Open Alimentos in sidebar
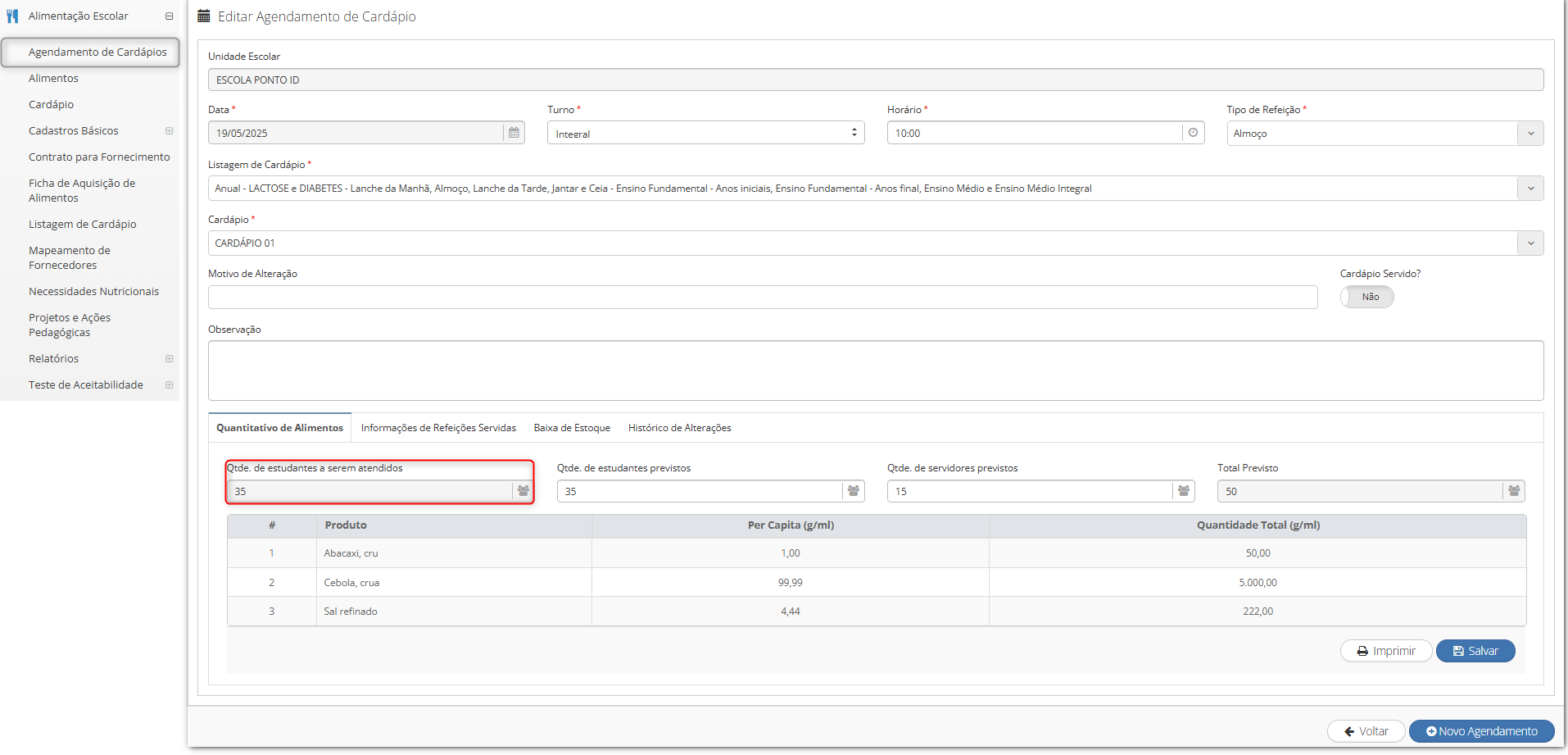The image size is (1568, 755). coord(53,79)
